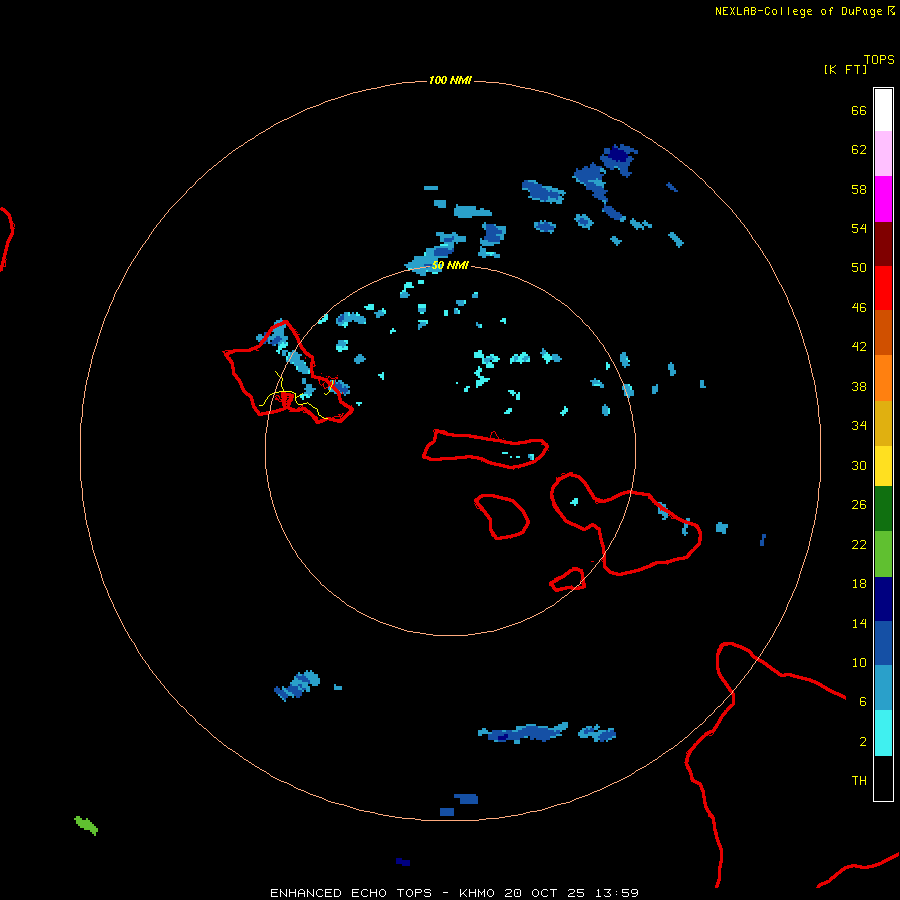The image size is (900, 900).
Task: Click the 66 scale value
Action: click(x=859, y=110)
